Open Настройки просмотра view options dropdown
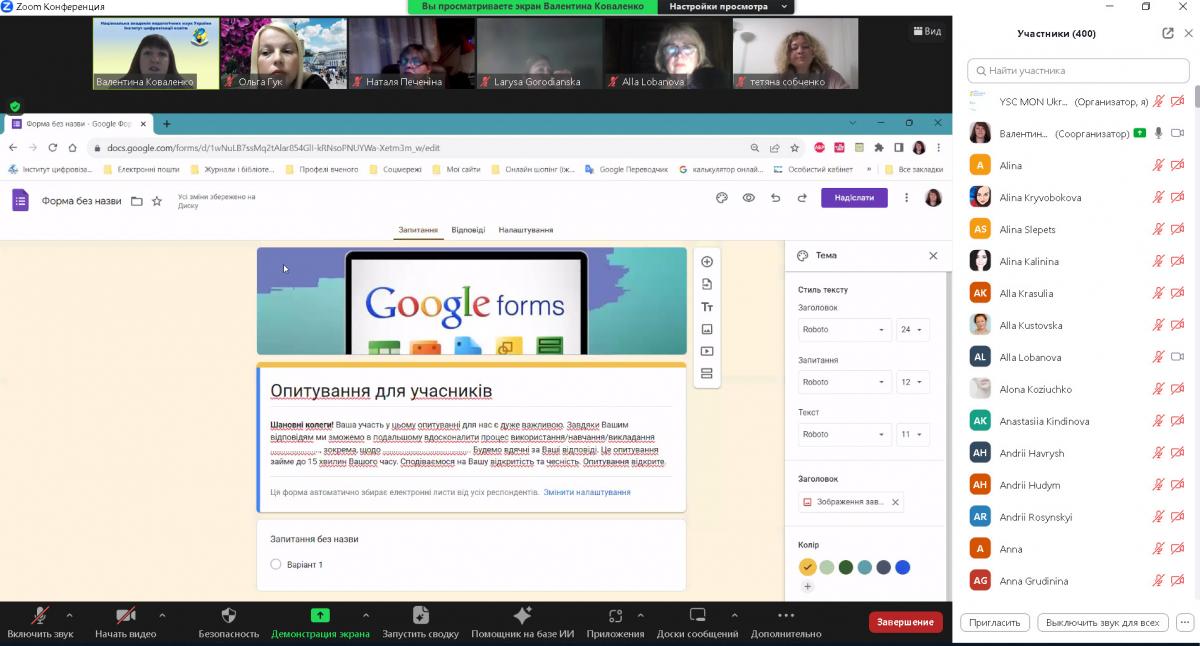Viewport: 1200px width, 646px height. point(725,7)
